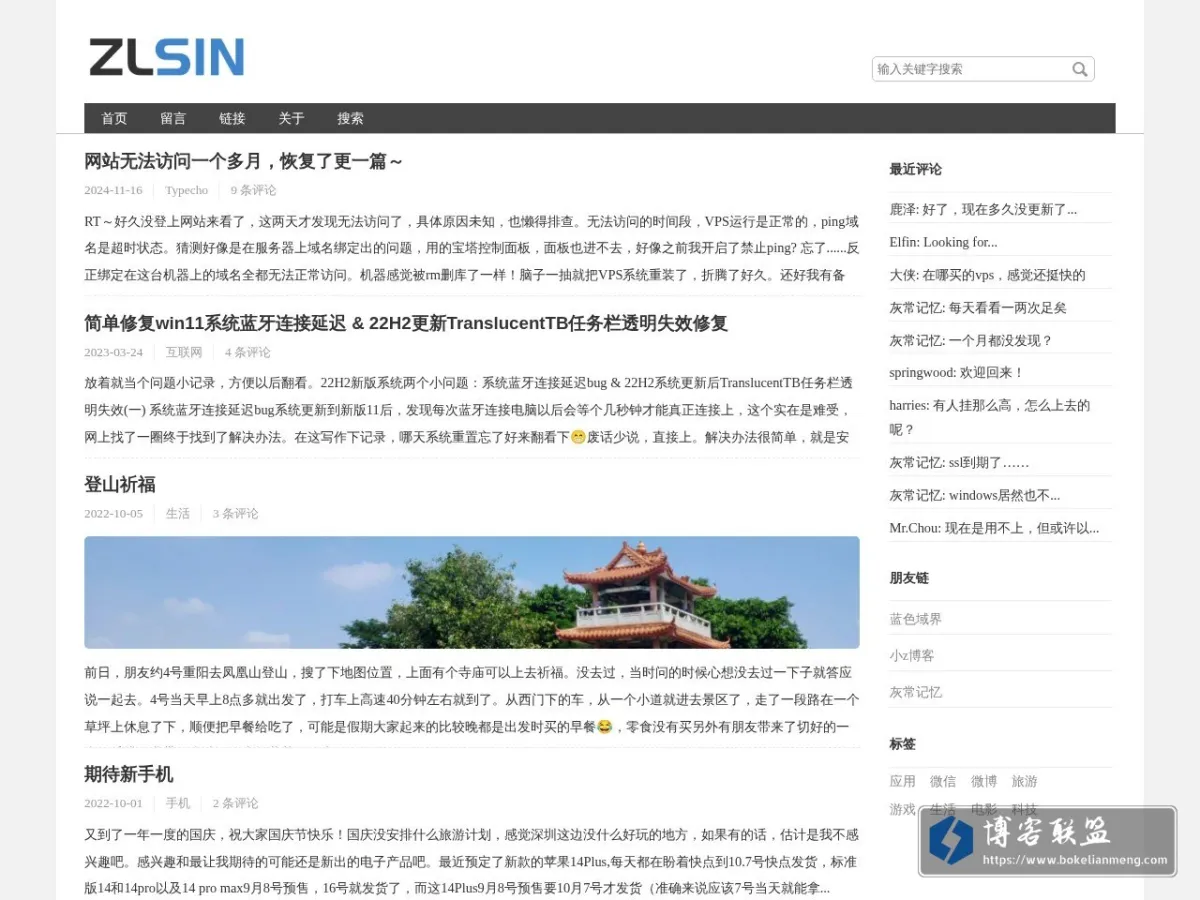Click the 登山祈福 pavilion photo
The height and width of the screenshot is (900, 1200).
pos(472,593)
